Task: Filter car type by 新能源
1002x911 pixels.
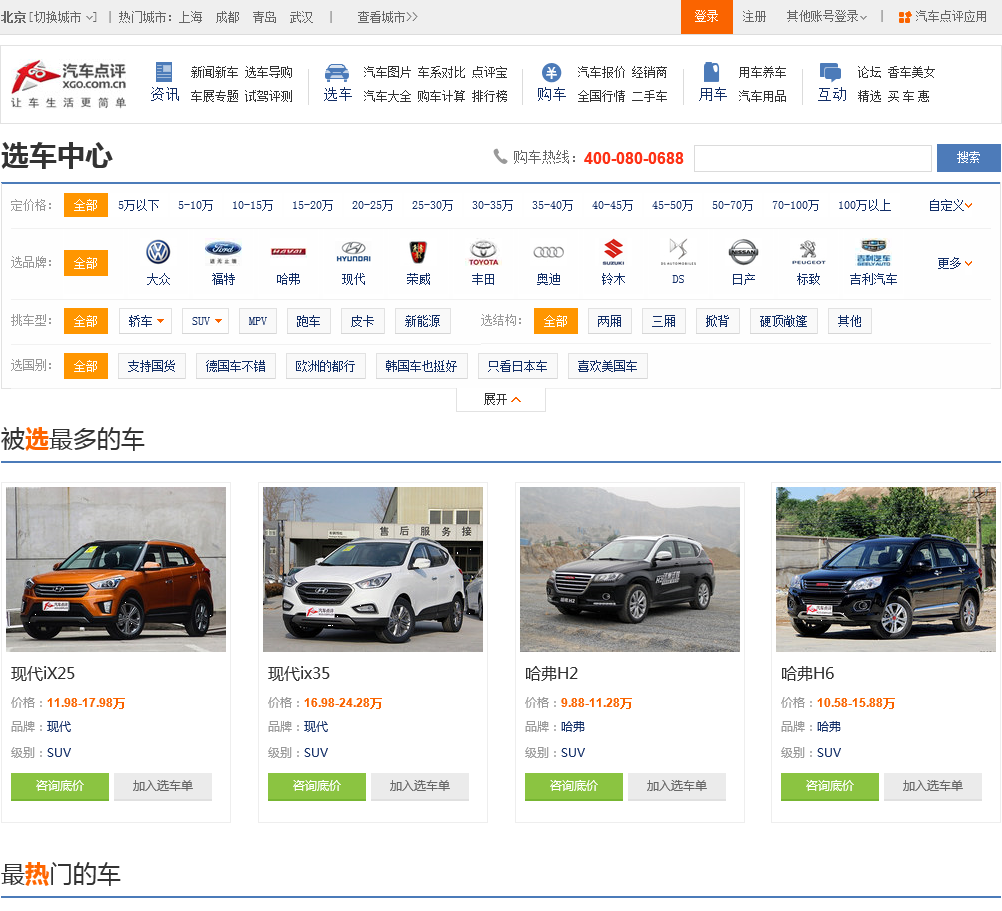Action: tap(422, 321)
